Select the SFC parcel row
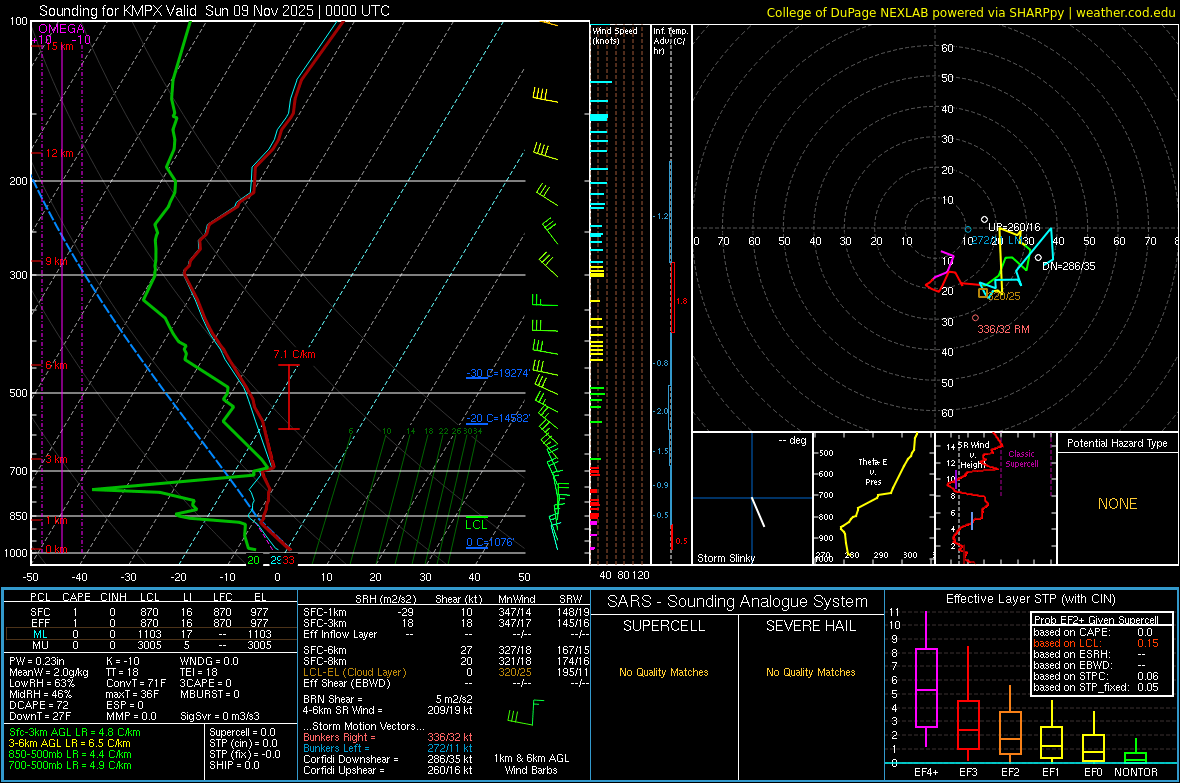 point(150,612)
